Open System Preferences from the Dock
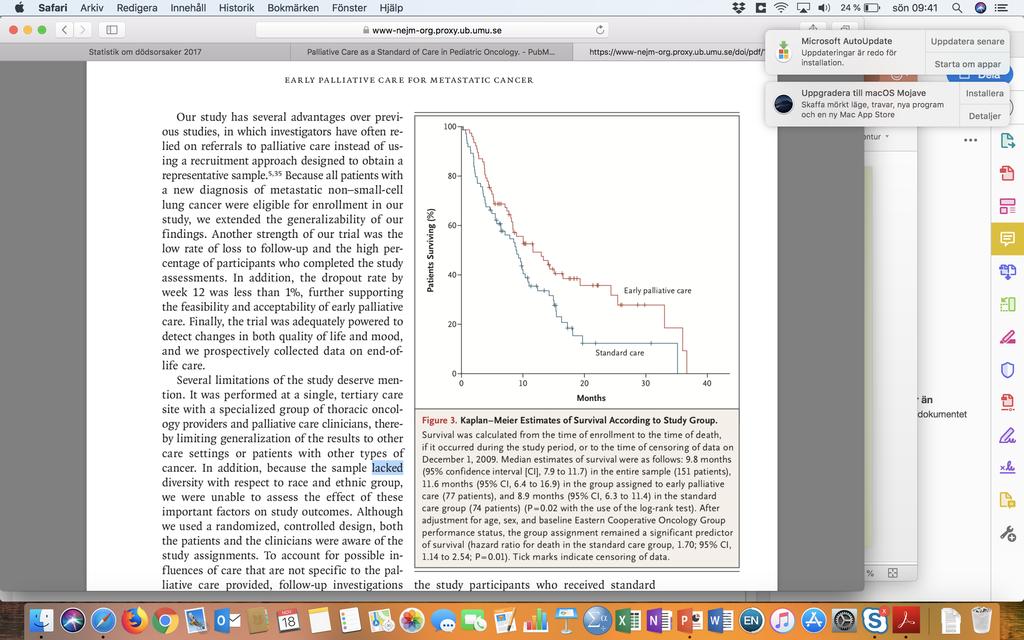This screenshot has width=1024, height=640. click(x=844, y=620)
